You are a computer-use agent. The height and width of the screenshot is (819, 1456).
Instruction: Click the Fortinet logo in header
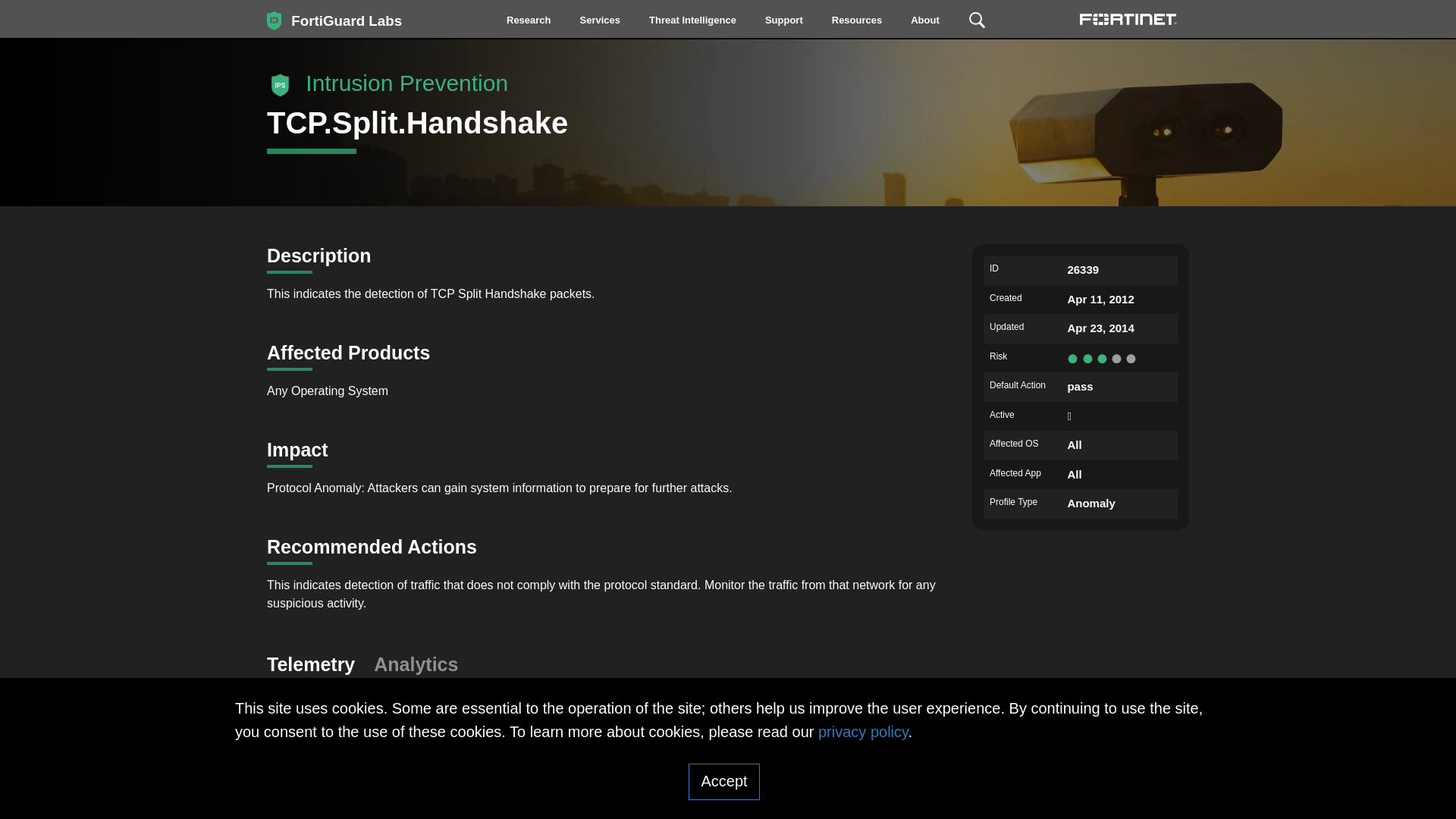click(x=1128, y=20)
